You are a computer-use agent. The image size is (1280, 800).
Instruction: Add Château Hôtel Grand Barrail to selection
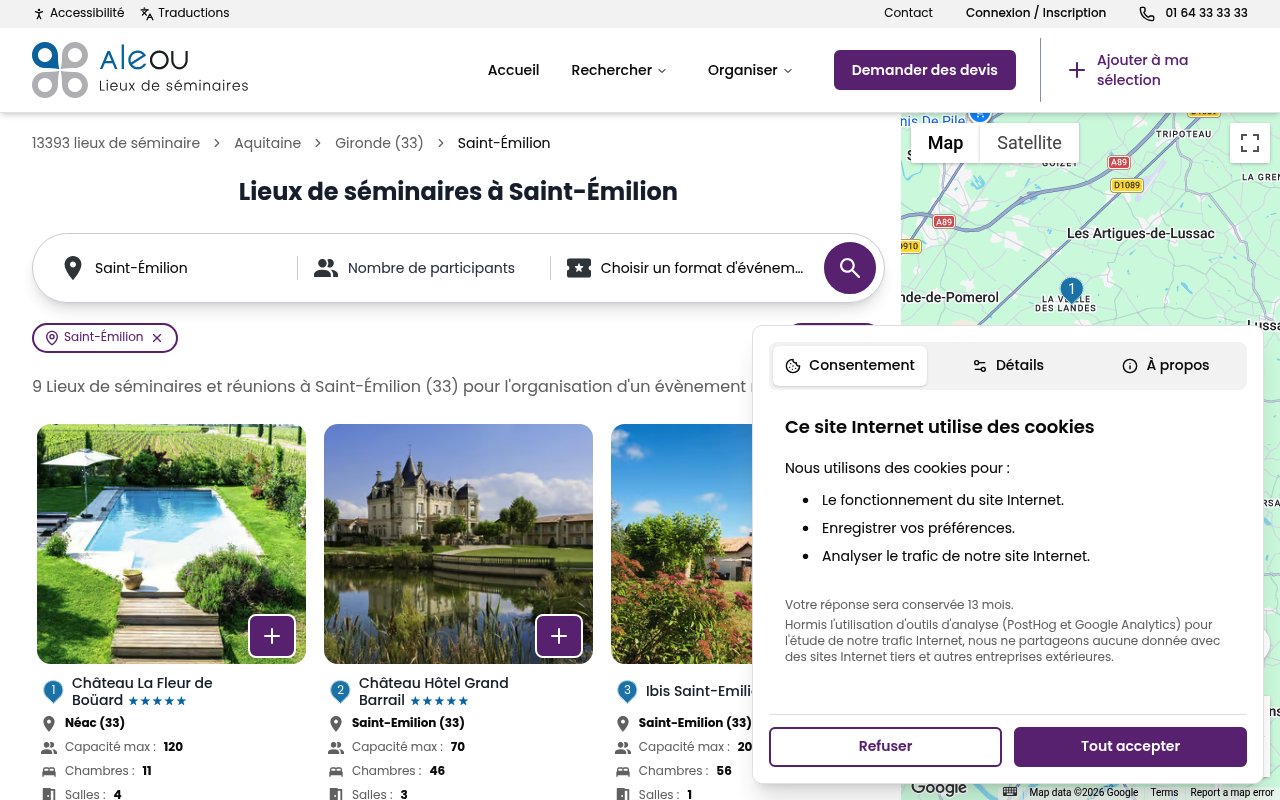tap(559, 636)
